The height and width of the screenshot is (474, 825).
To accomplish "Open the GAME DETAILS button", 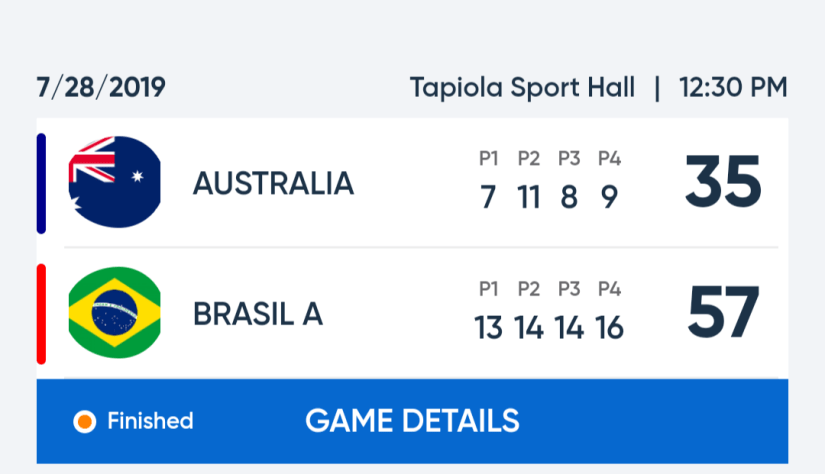I will (412, 421).
